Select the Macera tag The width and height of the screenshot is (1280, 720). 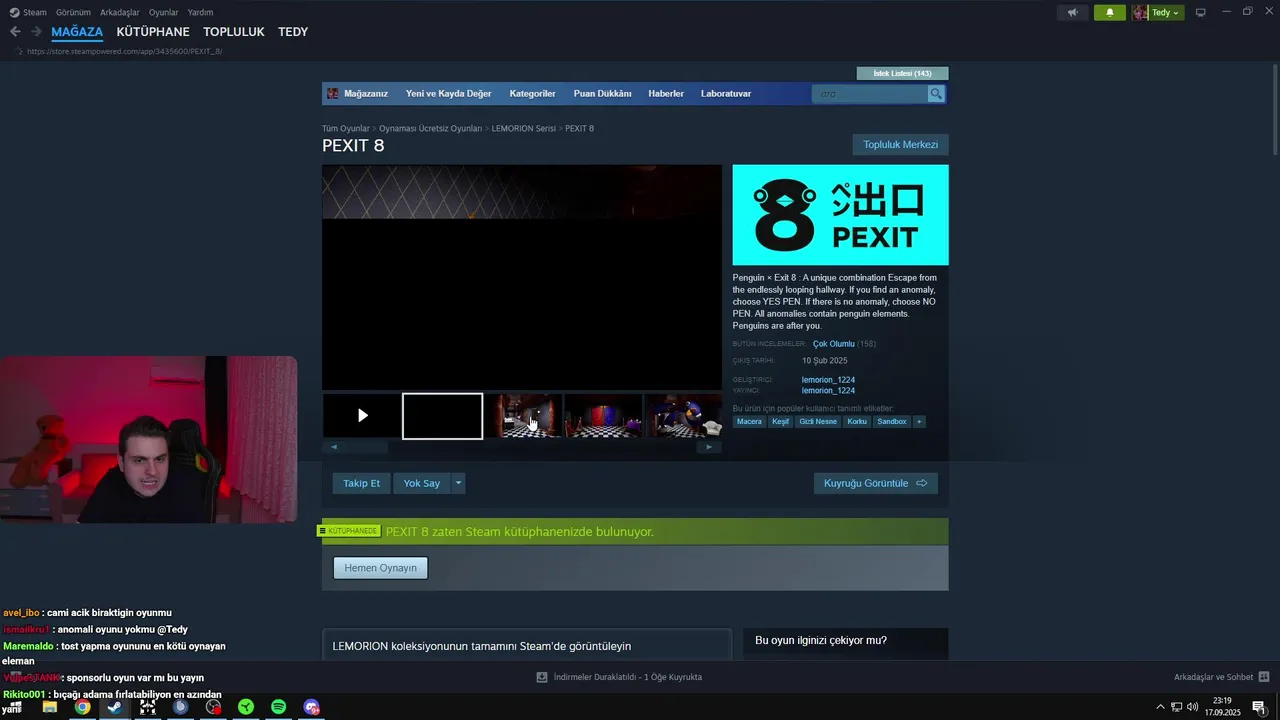coord(749,422)
